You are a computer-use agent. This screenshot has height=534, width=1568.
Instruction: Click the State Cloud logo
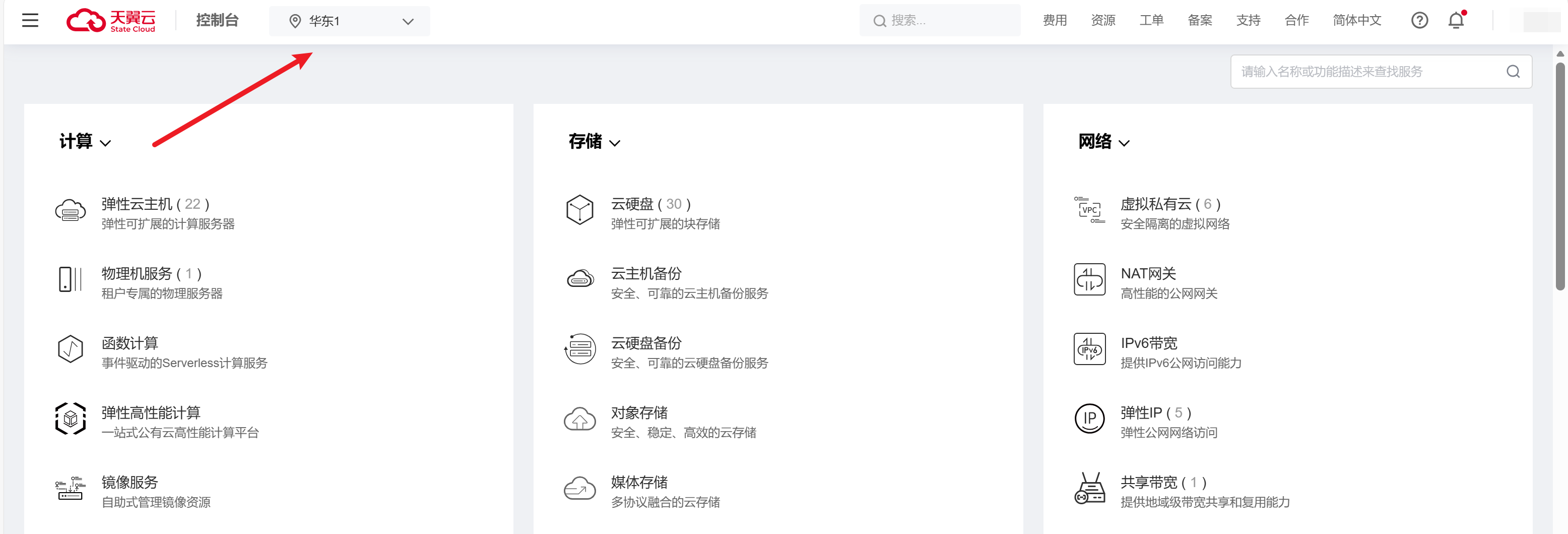pos(111,21)
